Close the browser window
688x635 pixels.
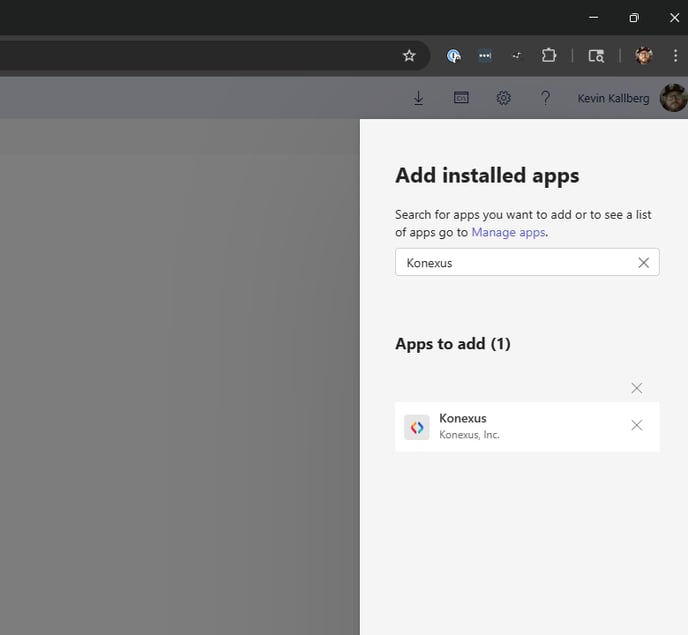click(x=674, y=18)
